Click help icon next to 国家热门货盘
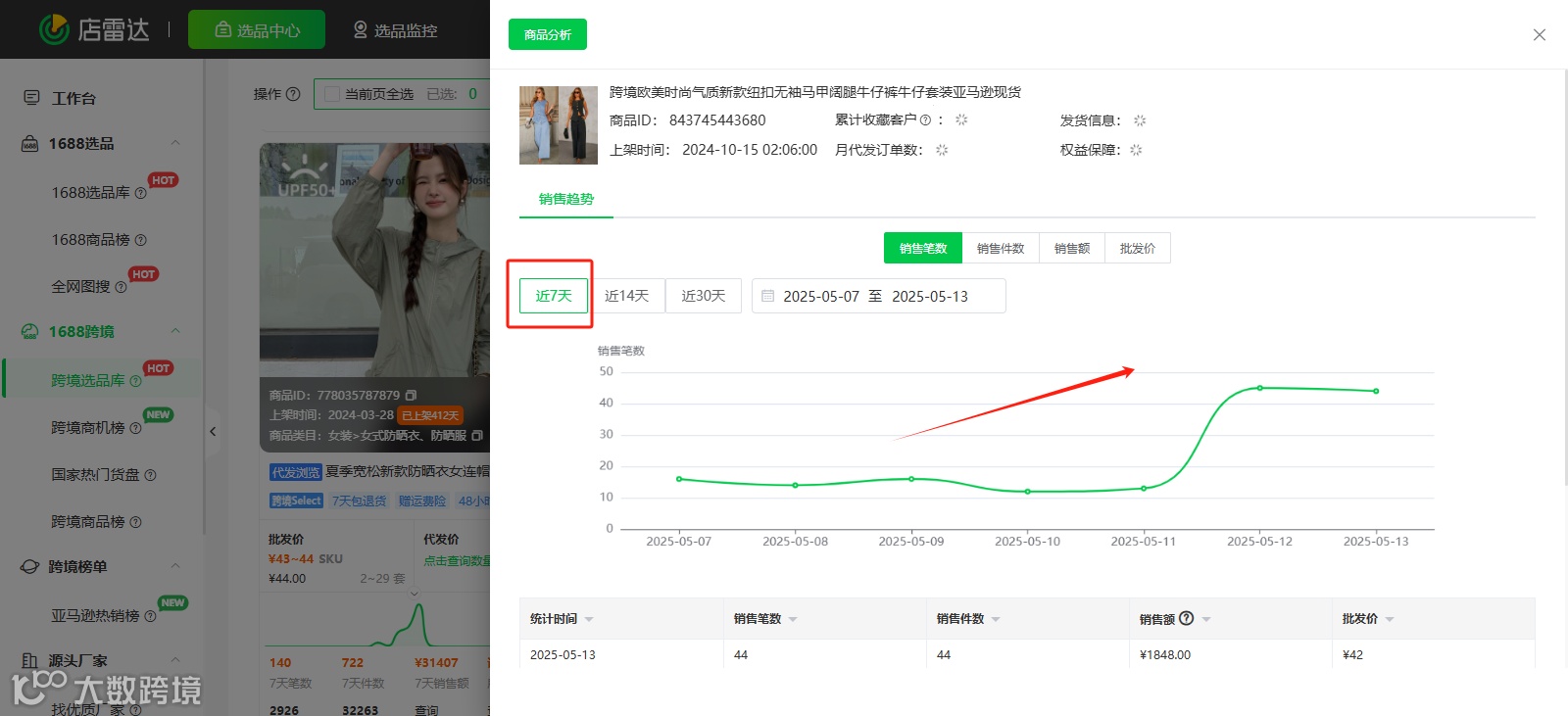Viewport: 1568px width, 716px height. pyautogui.click(x=150, y=475)
